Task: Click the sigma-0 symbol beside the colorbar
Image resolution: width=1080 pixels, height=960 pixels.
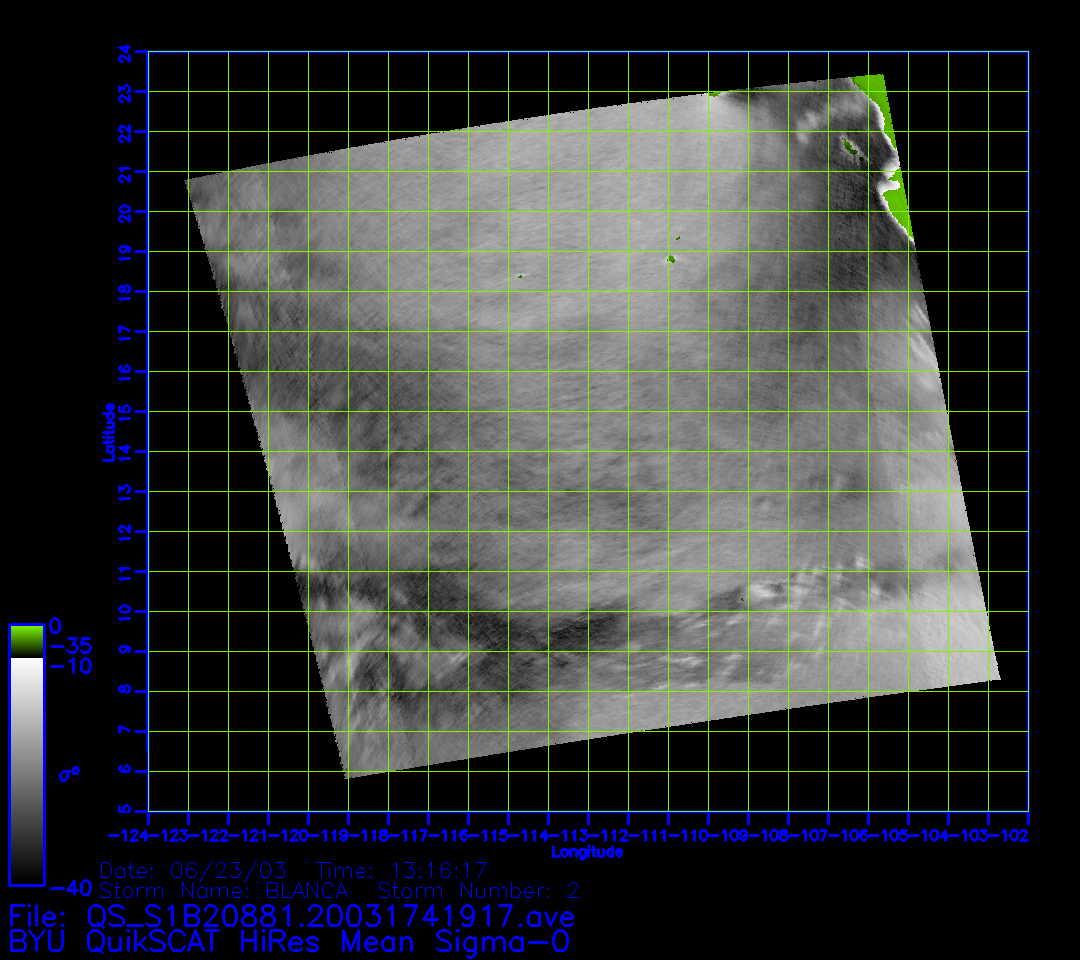Action: point(70,771)
